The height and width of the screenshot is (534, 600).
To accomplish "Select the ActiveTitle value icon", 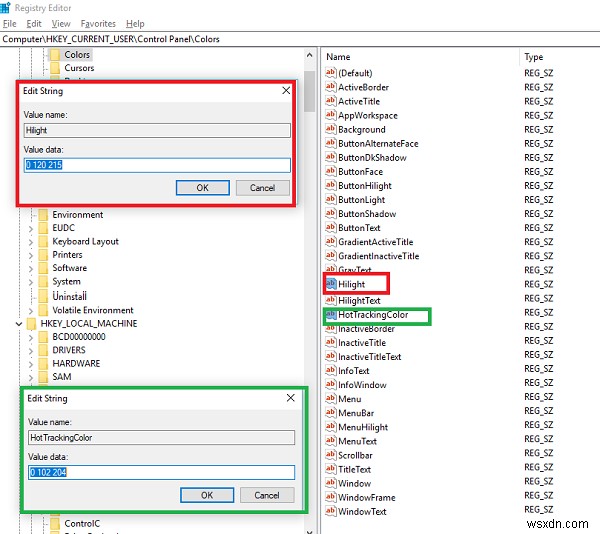I will 330,101.
